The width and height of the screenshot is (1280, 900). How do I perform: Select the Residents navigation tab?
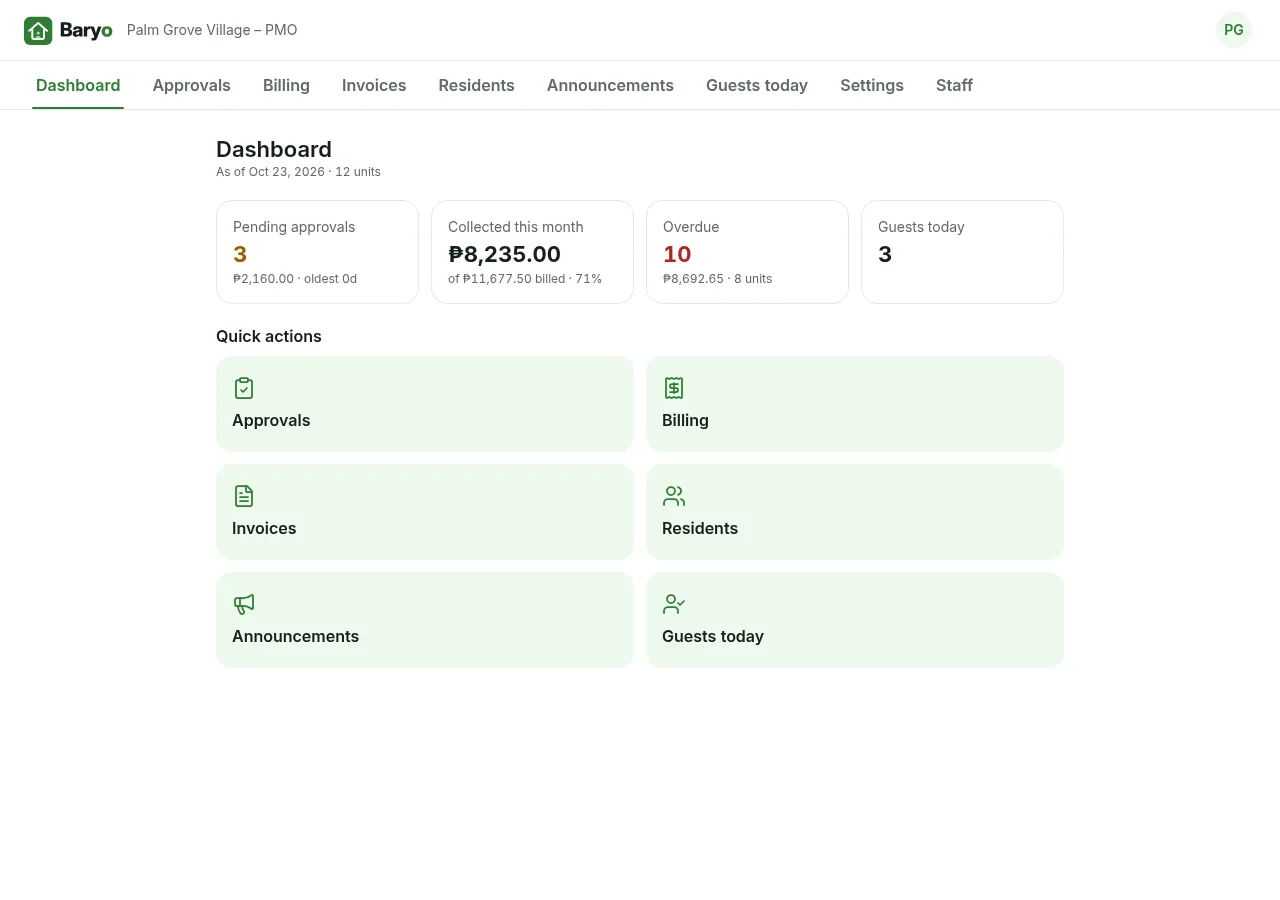tap(476, 85)
